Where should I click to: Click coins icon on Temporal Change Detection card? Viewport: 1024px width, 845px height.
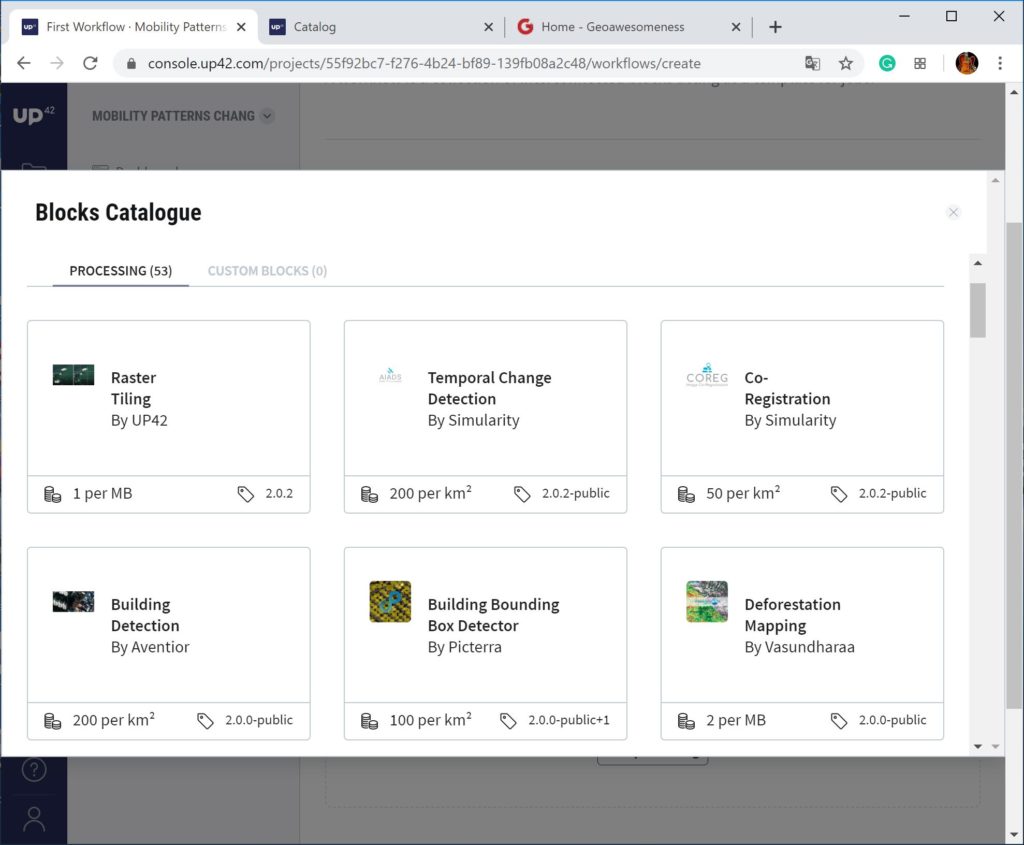tap(369, 494)
